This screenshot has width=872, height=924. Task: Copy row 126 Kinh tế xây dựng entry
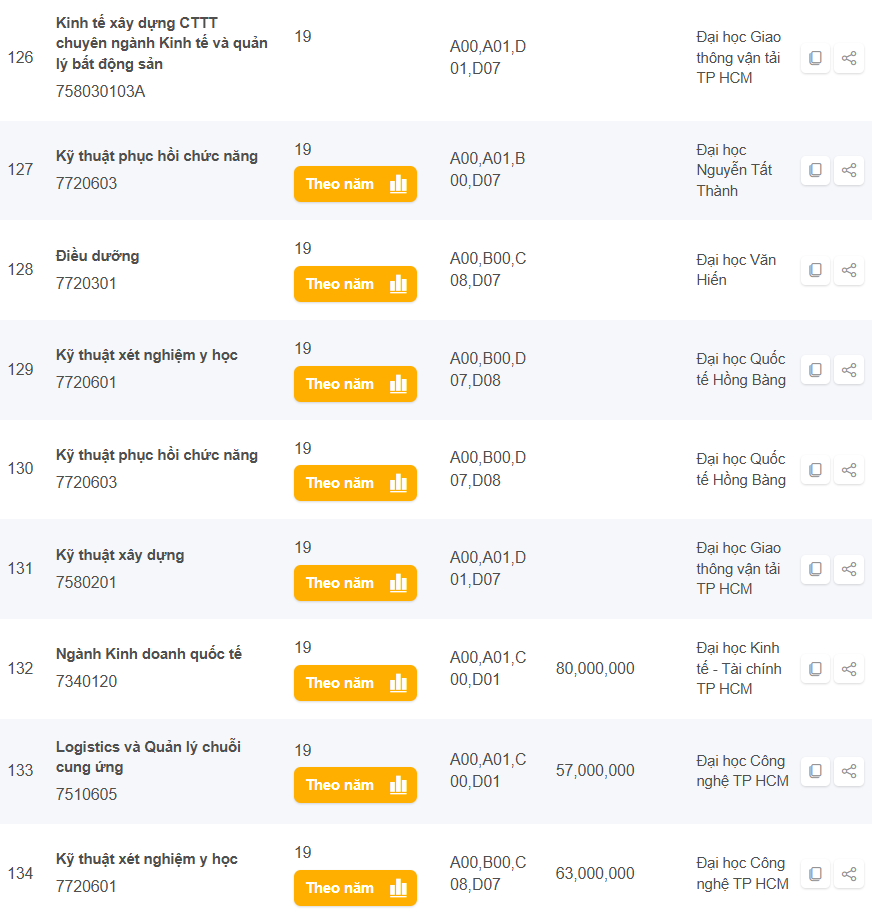pos(815,58)
